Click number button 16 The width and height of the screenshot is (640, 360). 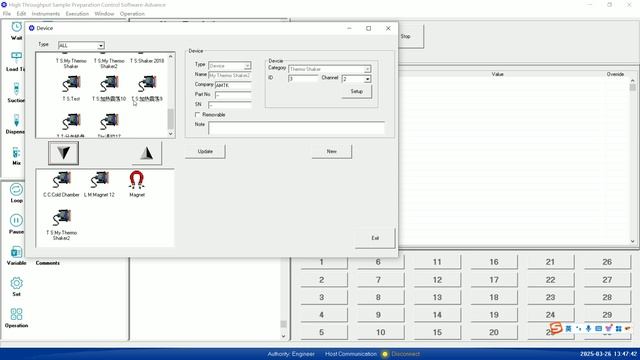click(x=494, y=262)
